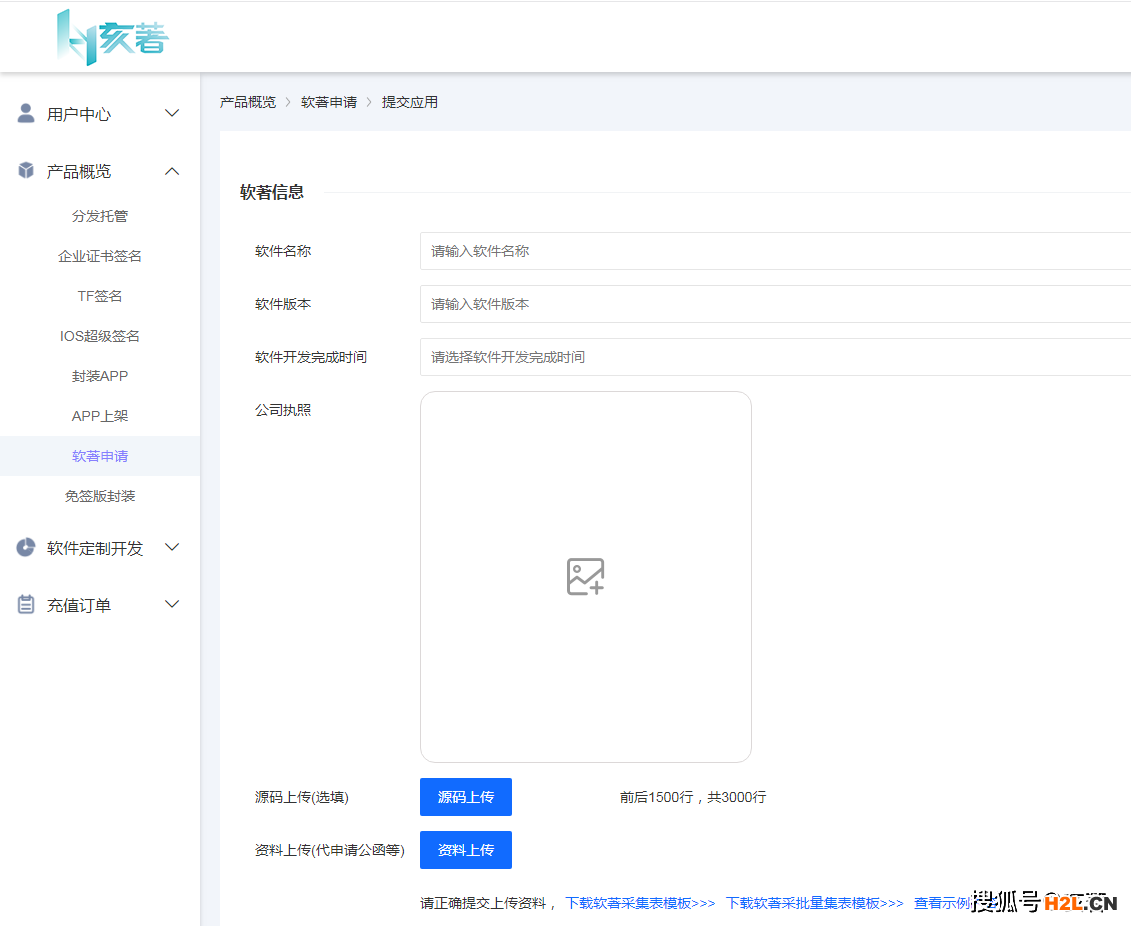Click 下载软著采集表模板 link

click(x=640, y=903)
